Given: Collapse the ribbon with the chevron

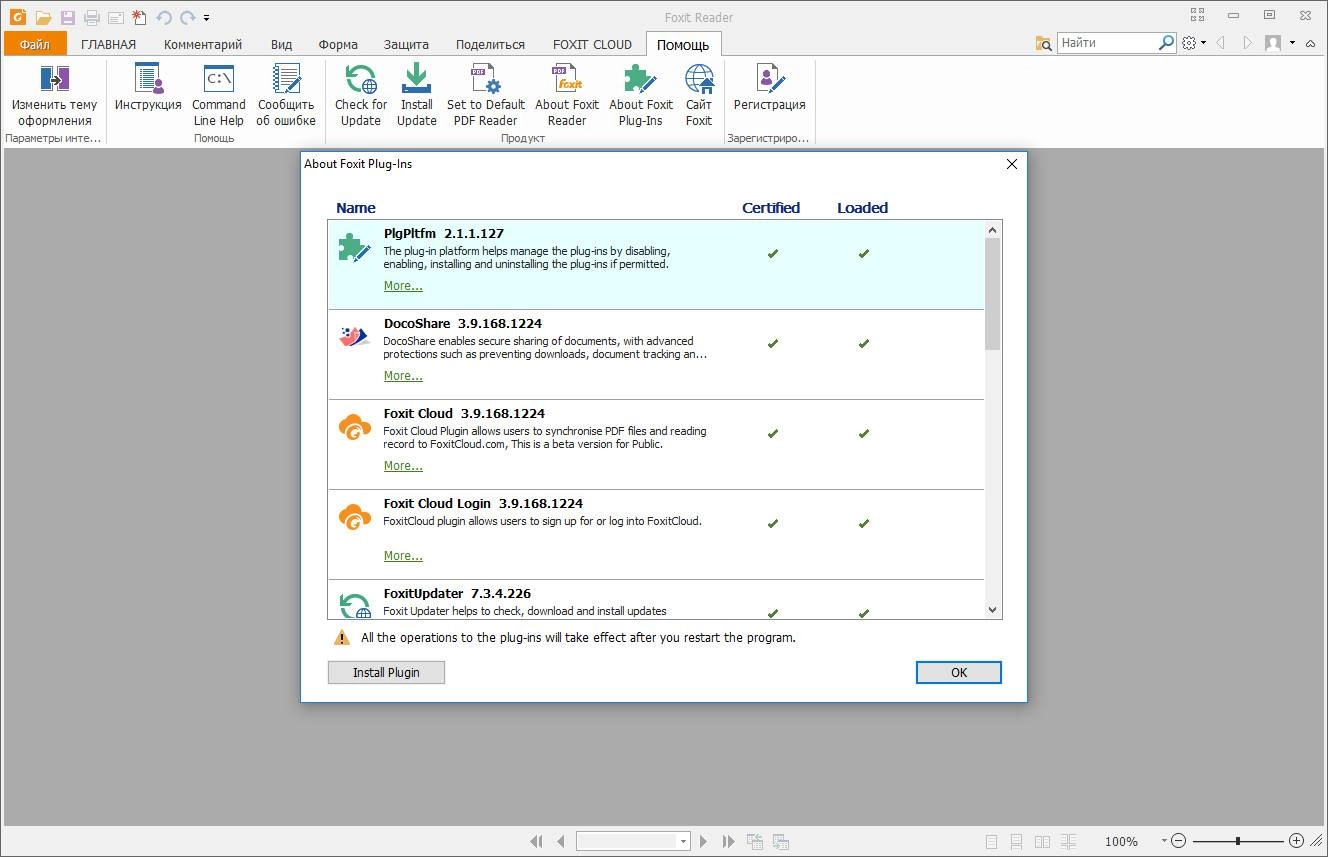Looking at the screenshot, I should (1310, 43).
